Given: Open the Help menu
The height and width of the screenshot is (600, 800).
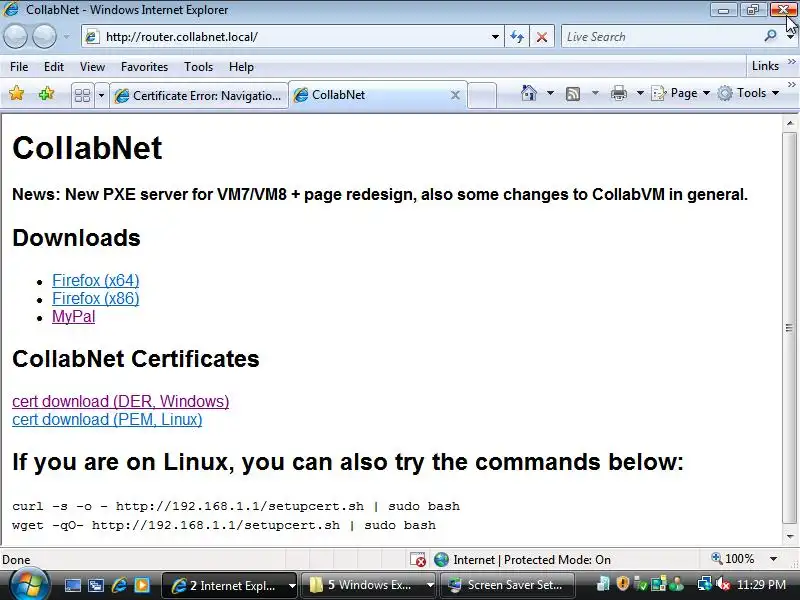Looking at the screenshot, I should tap(241, 67).
